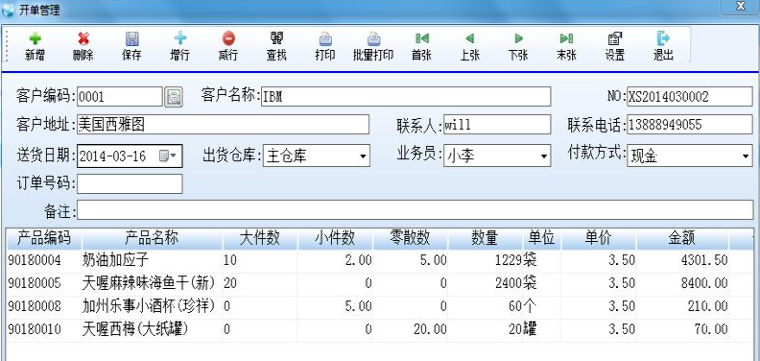Click the 删除 (delete) red X icon
The height and width of the screenshot is (361, 760).
[83, 39]
